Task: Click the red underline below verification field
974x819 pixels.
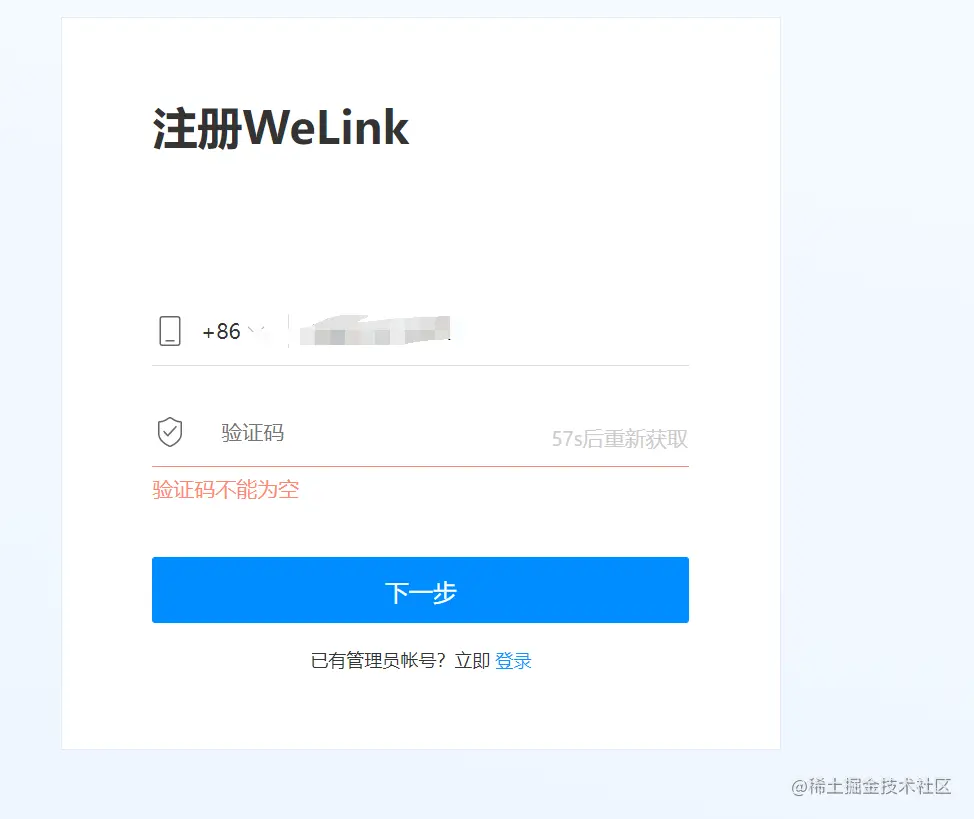Action: (420, 466)
